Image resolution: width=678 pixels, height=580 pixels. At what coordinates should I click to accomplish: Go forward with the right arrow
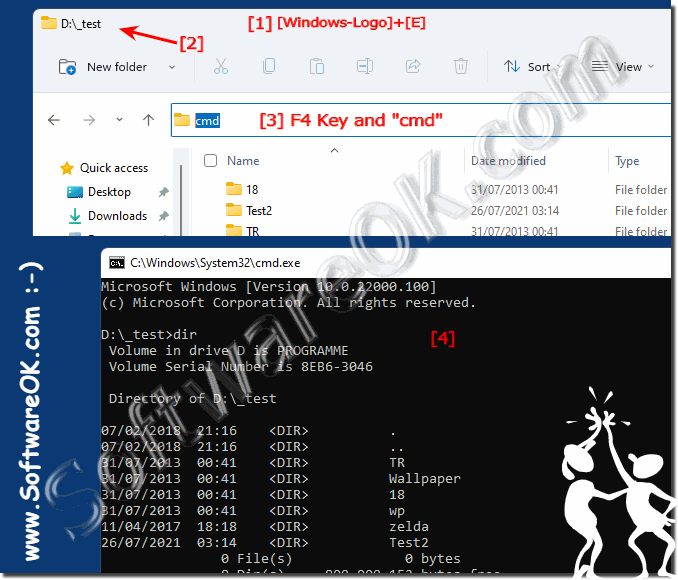[x=89, y=120]
